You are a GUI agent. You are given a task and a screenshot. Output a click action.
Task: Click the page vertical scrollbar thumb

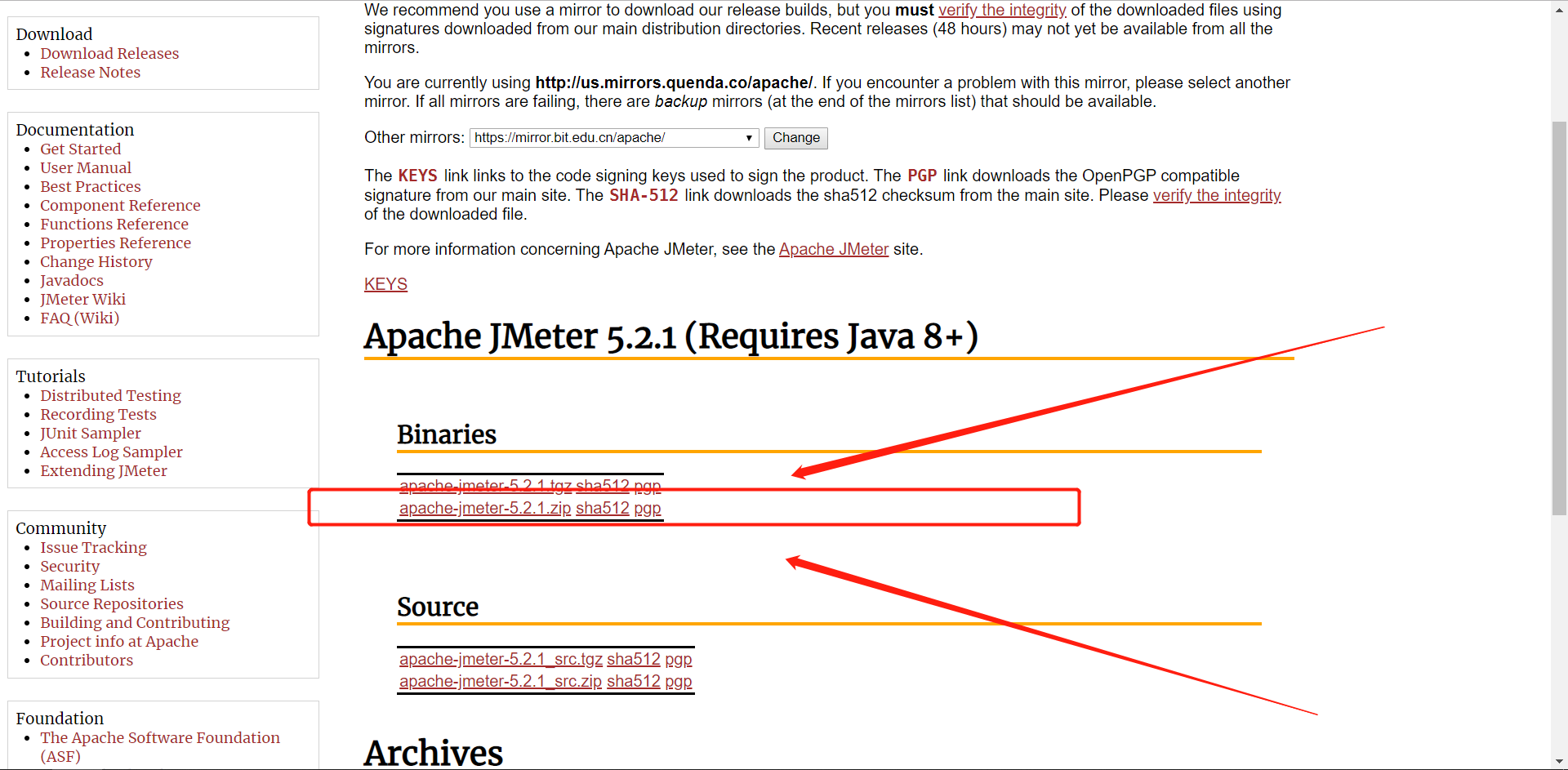[x=1559, y=318]
